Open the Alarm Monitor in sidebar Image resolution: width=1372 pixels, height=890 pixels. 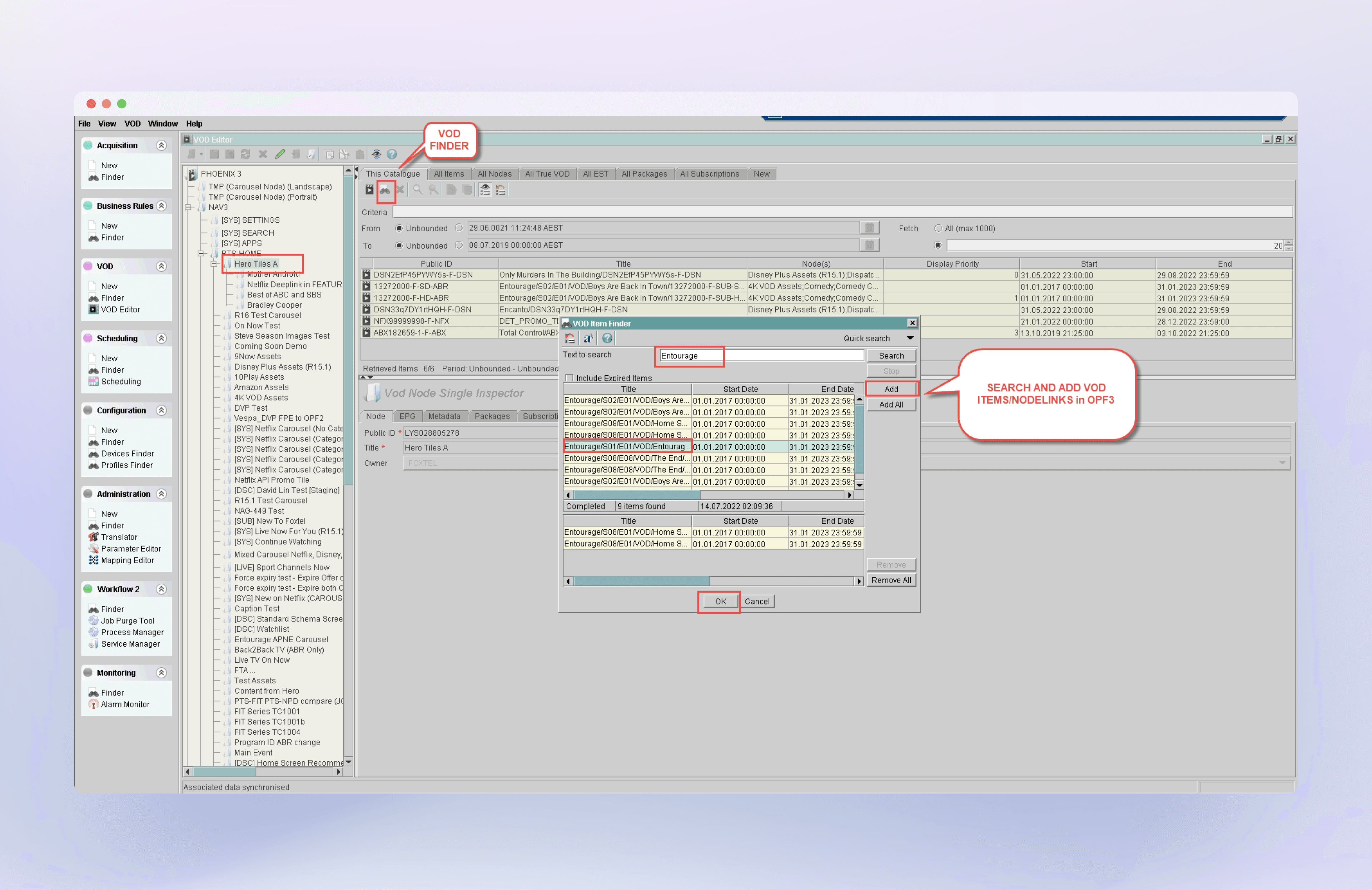click(125, 704)
